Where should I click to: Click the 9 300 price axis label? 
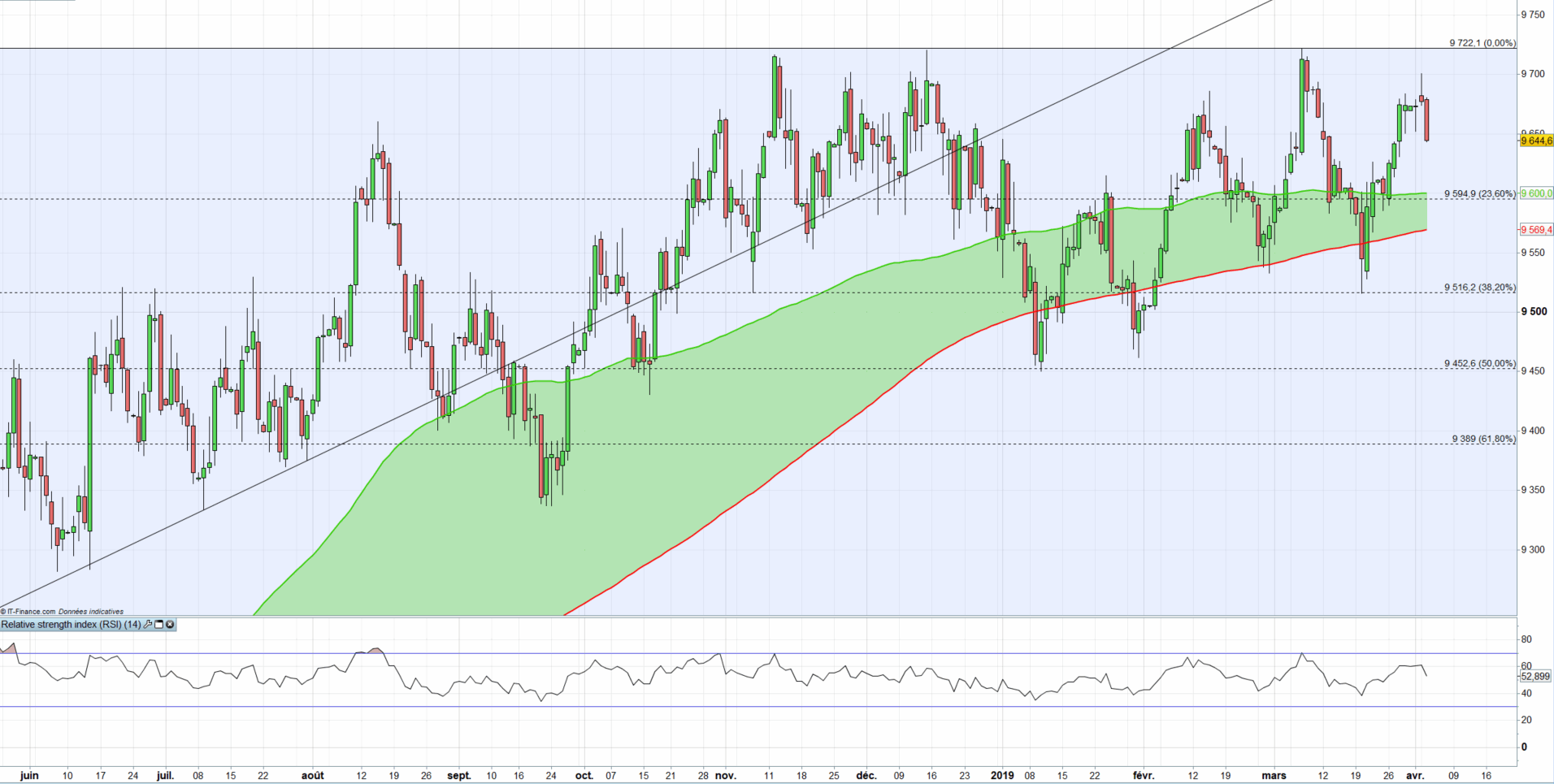tap(1533, 549)
